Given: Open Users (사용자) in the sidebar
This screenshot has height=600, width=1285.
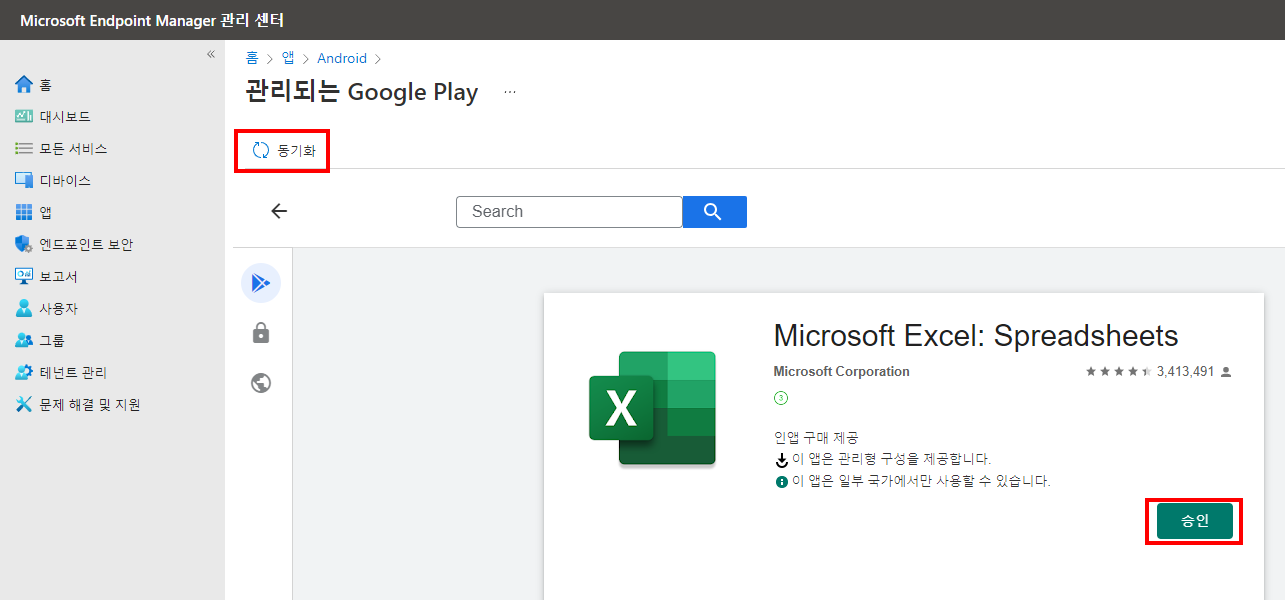Looking at the screenshot, I should click(46, 309).
